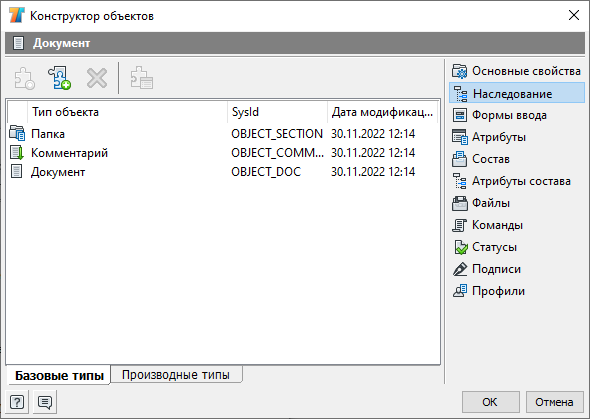Select the Комментарий row in the list
This screenshot has height=419, width=590.
223,153
